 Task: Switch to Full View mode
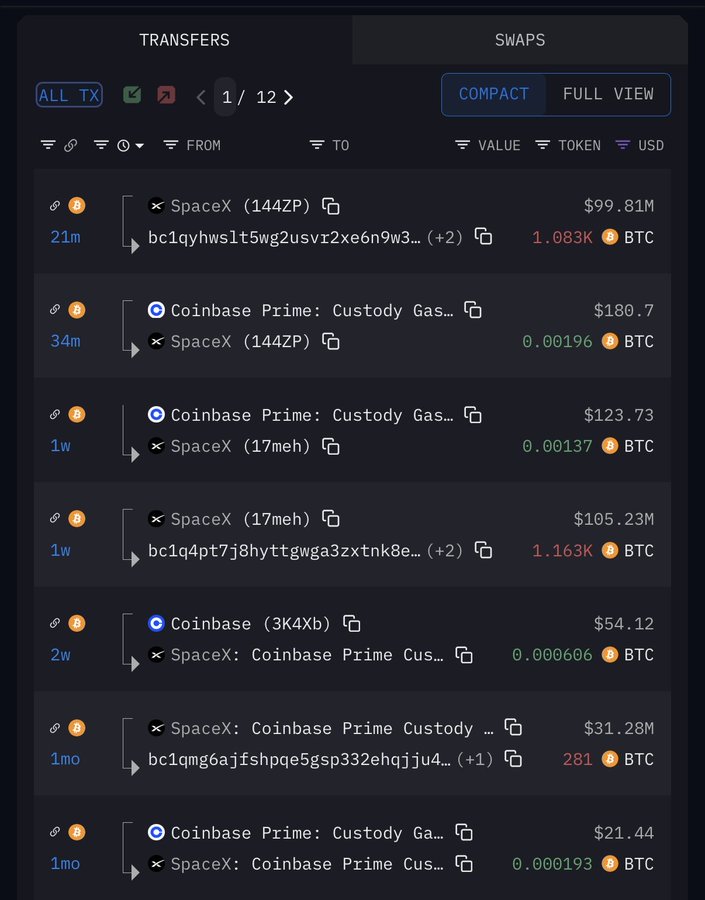tap(608, 94)
